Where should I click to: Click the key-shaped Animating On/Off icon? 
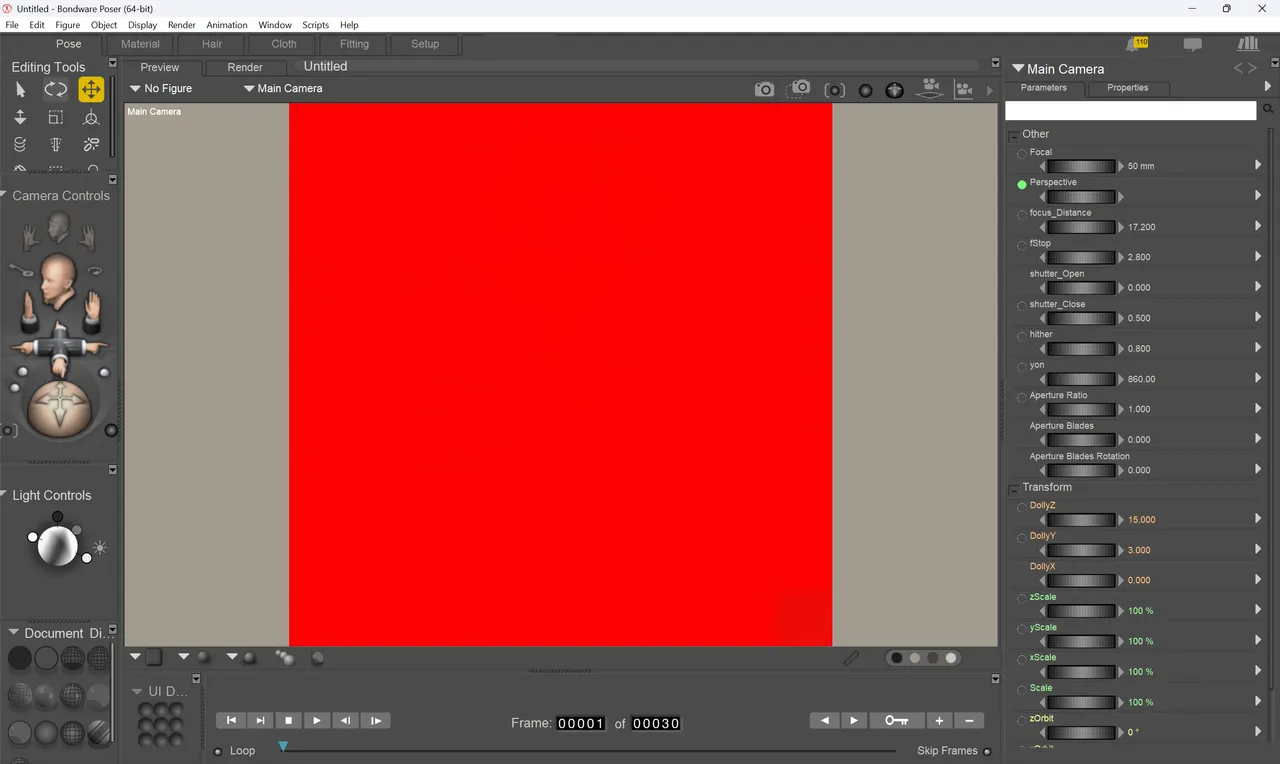(20, 270)
